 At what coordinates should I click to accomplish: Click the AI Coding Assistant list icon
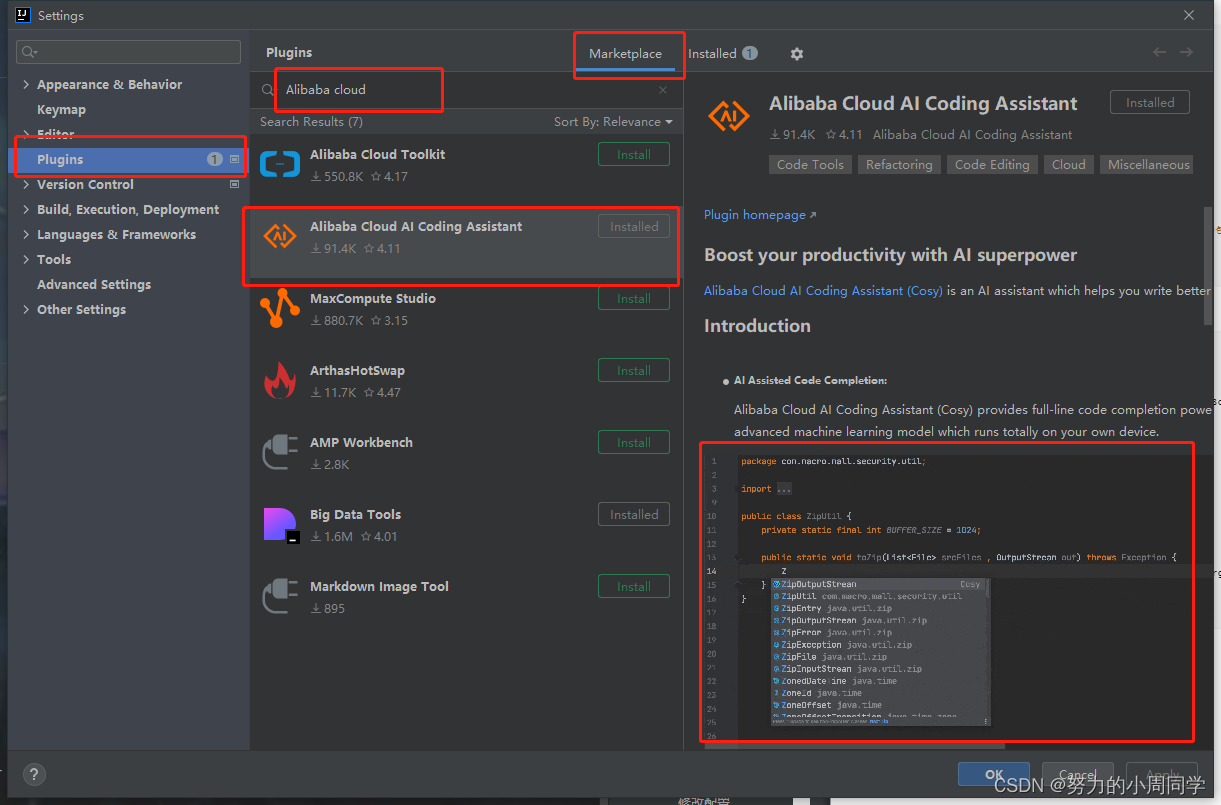tap(279, 237)
